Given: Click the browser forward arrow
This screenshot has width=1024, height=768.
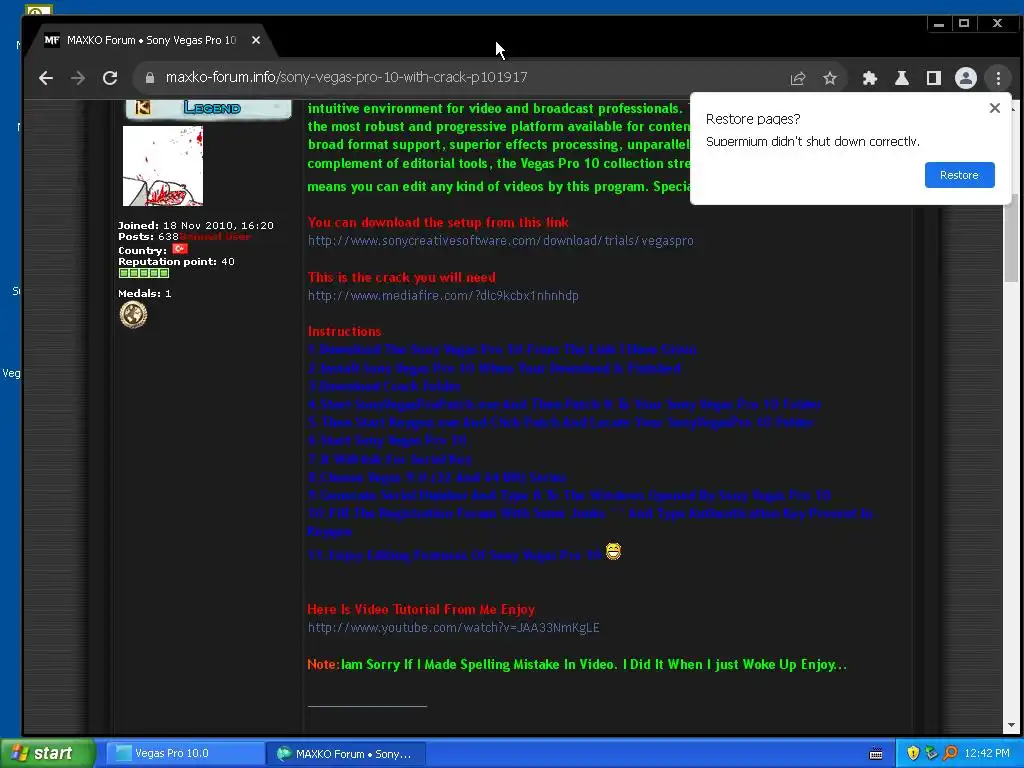Looking at the screenshot, I should pos(78,78).
